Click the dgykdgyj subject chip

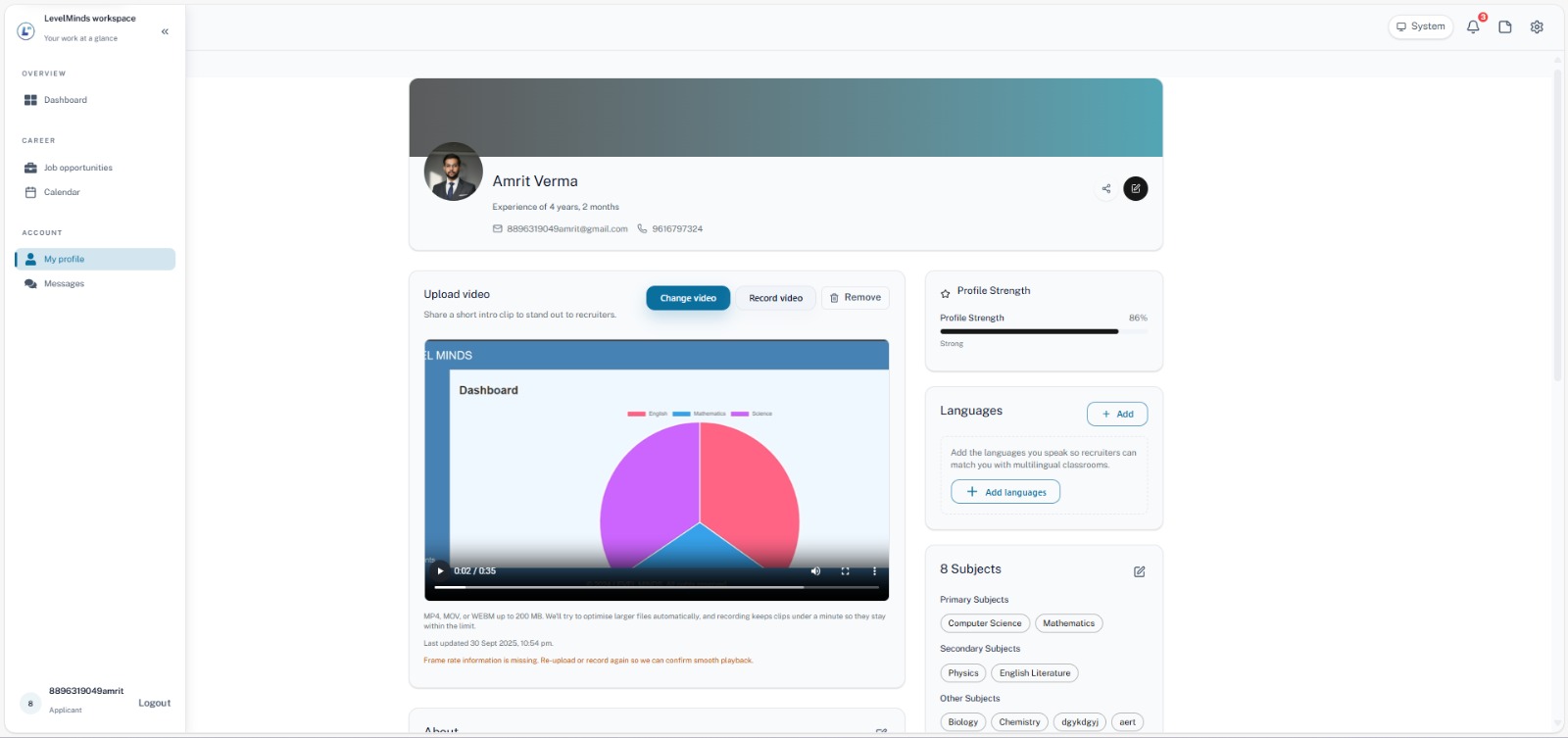click(x=1080, y=722)
